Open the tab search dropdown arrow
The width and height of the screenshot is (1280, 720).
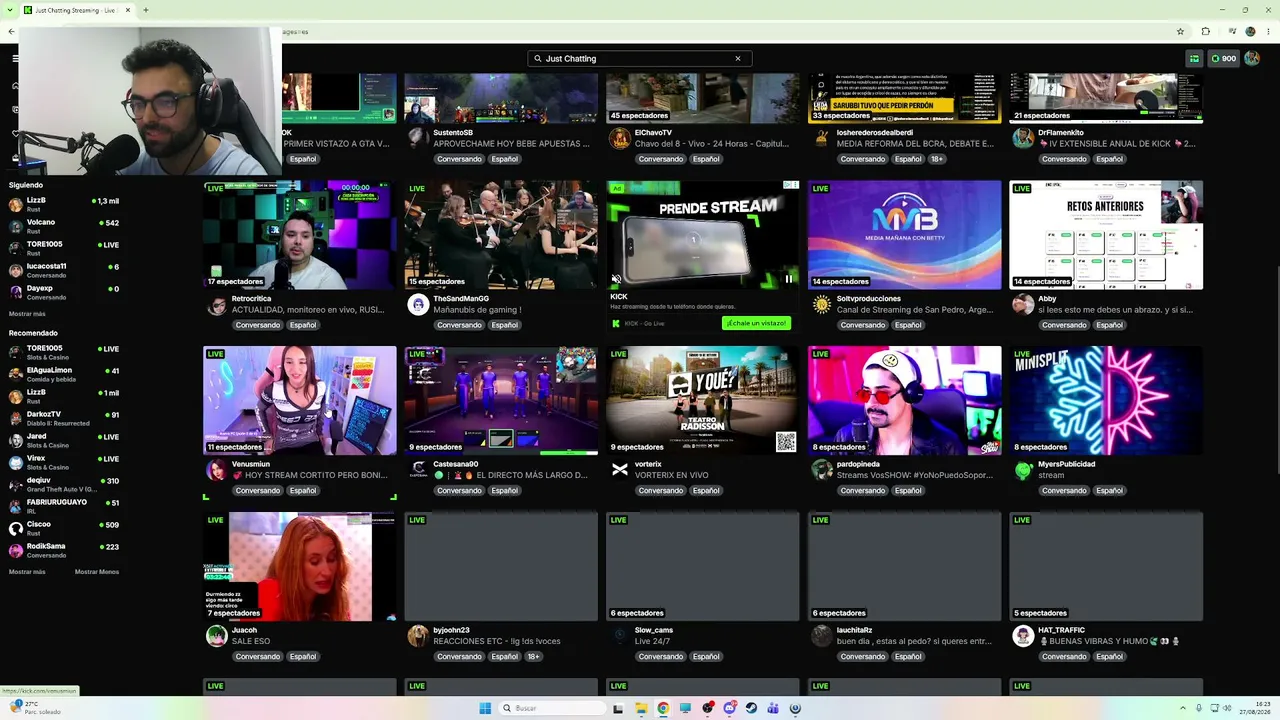8,10
